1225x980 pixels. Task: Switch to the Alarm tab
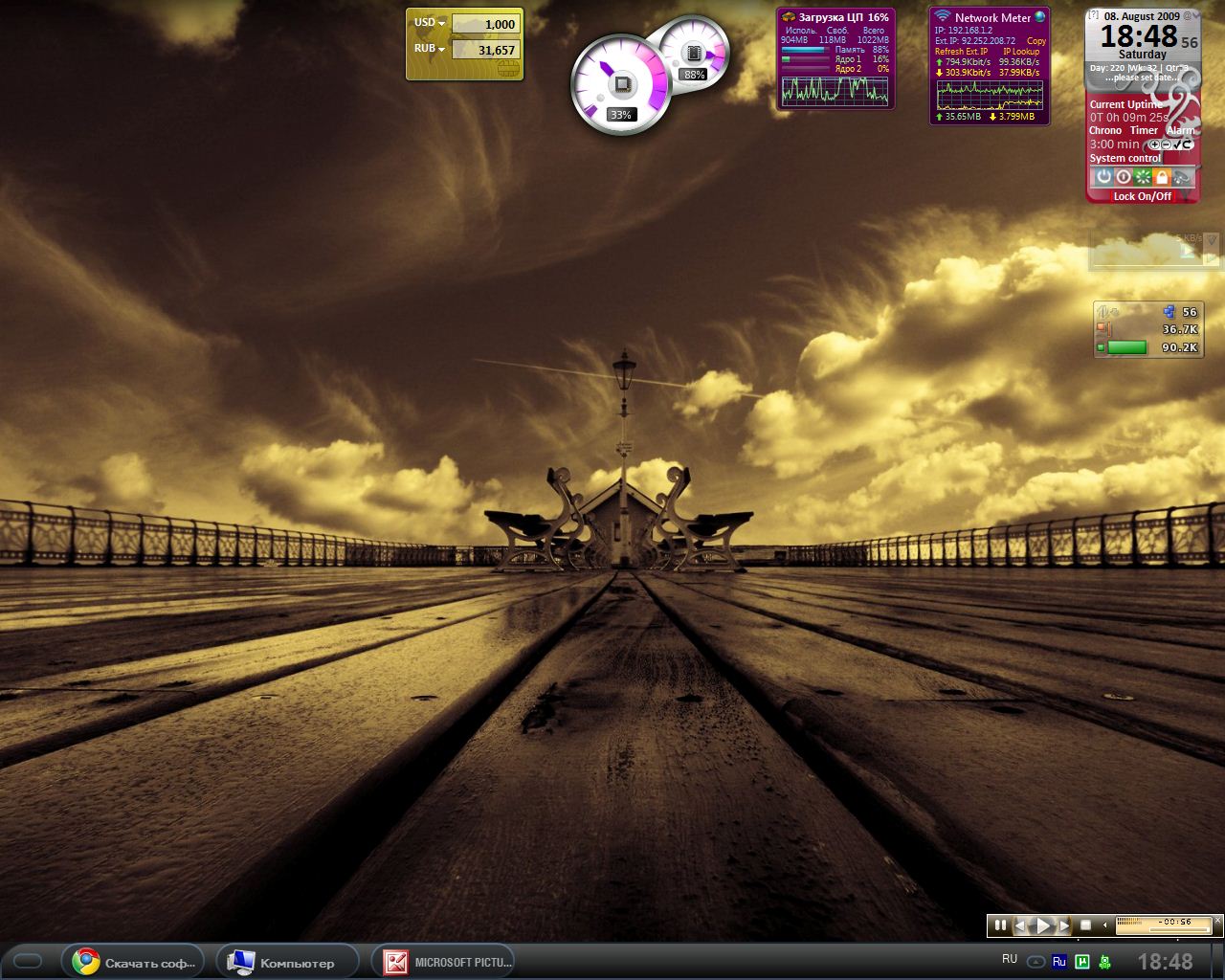[1180, 130]
